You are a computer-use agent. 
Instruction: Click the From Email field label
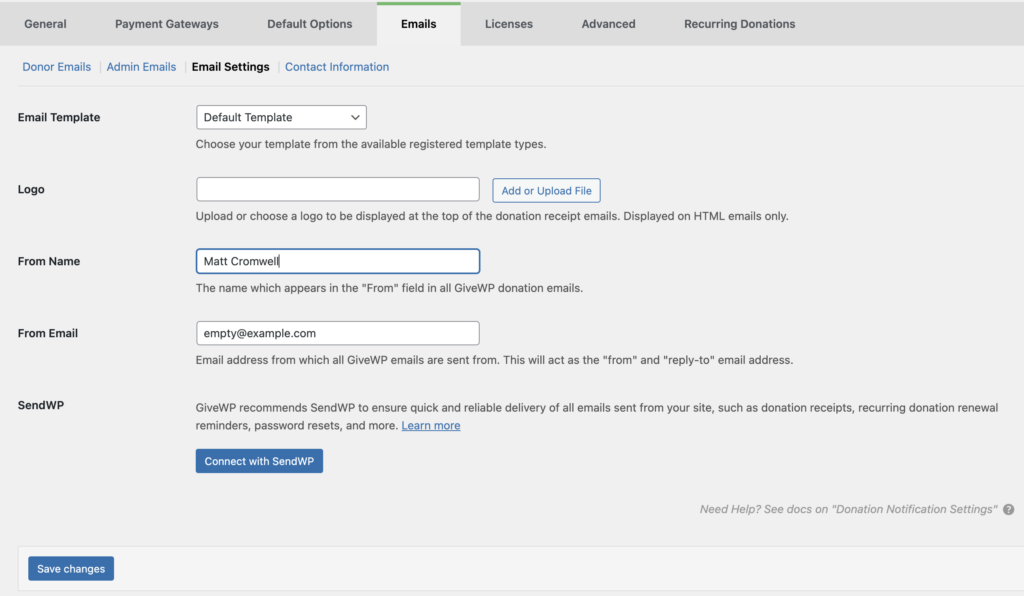(48, 333)
